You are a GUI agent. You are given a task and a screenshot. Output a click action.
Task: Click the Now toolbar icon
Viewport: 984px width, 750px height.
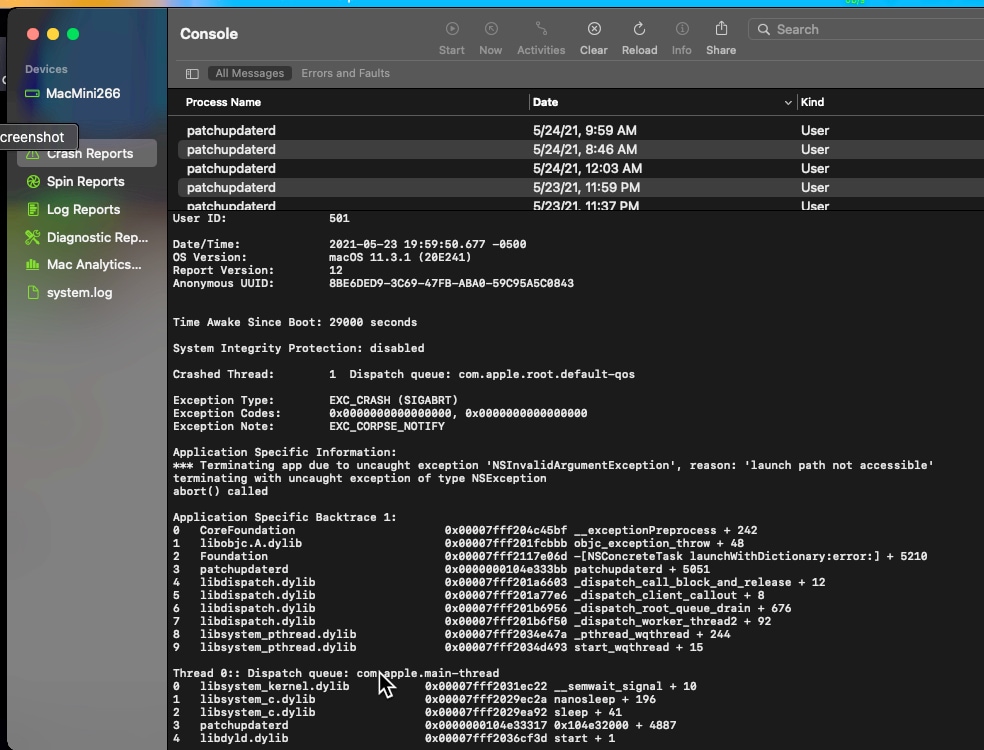pos(491,29)
